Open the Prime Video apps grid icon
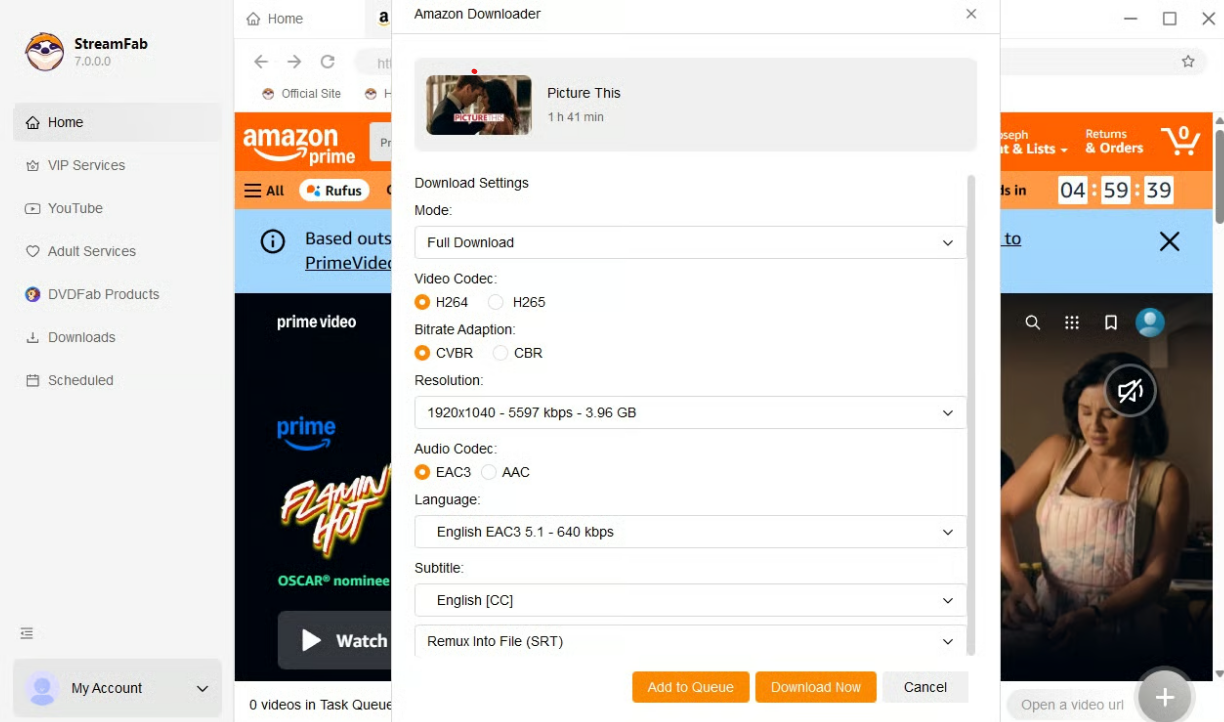The image size is (1224, 722). 1072,322
